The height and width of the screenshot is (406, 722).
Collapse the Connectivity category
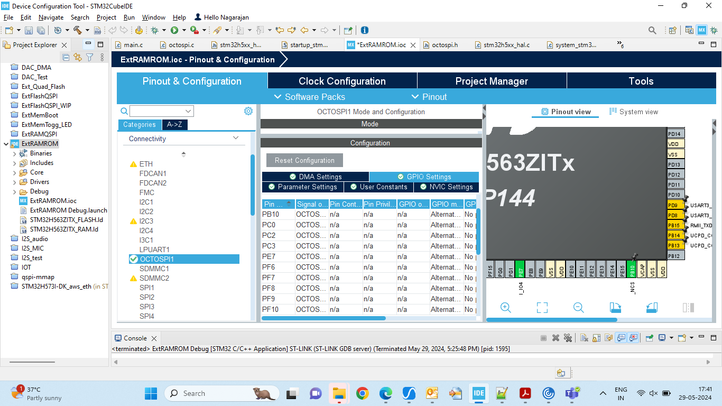[x=235, y=138]
